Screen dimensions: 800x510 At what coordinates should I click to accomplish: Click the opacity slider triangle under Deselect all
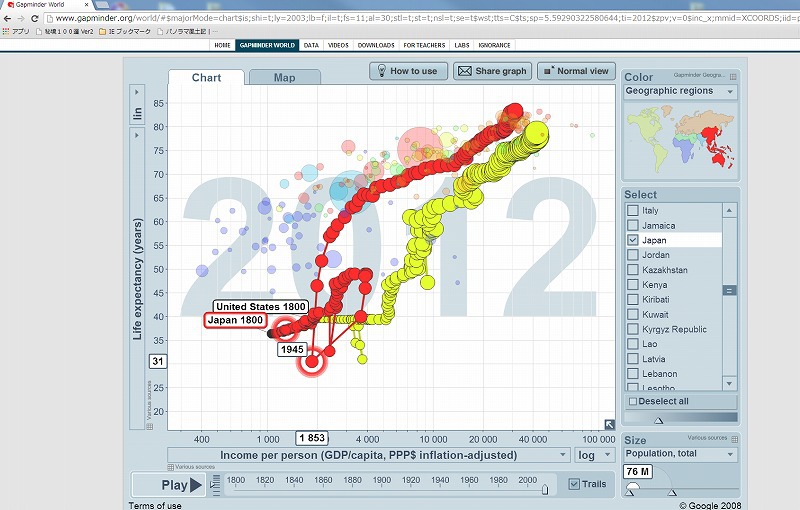(x=659, y=420)
